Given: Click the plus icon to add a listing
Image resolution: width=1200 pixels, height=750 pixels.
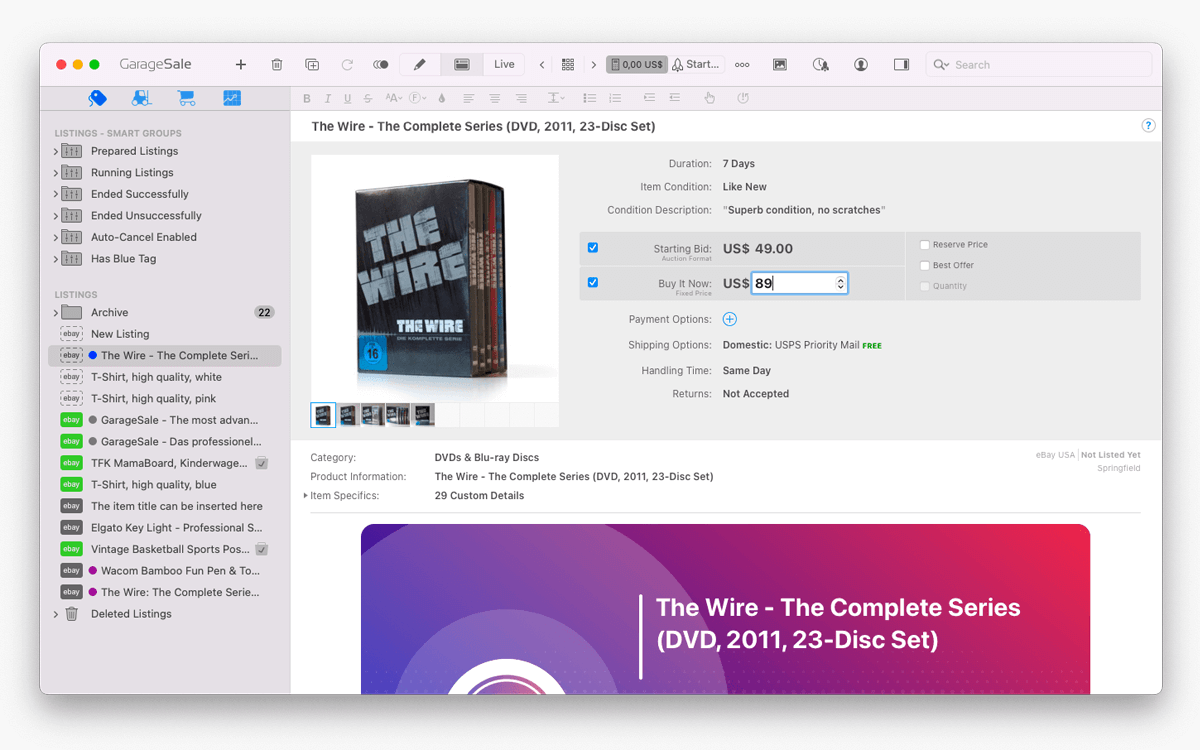Looking at the screenshot, I should coord(240,64).
